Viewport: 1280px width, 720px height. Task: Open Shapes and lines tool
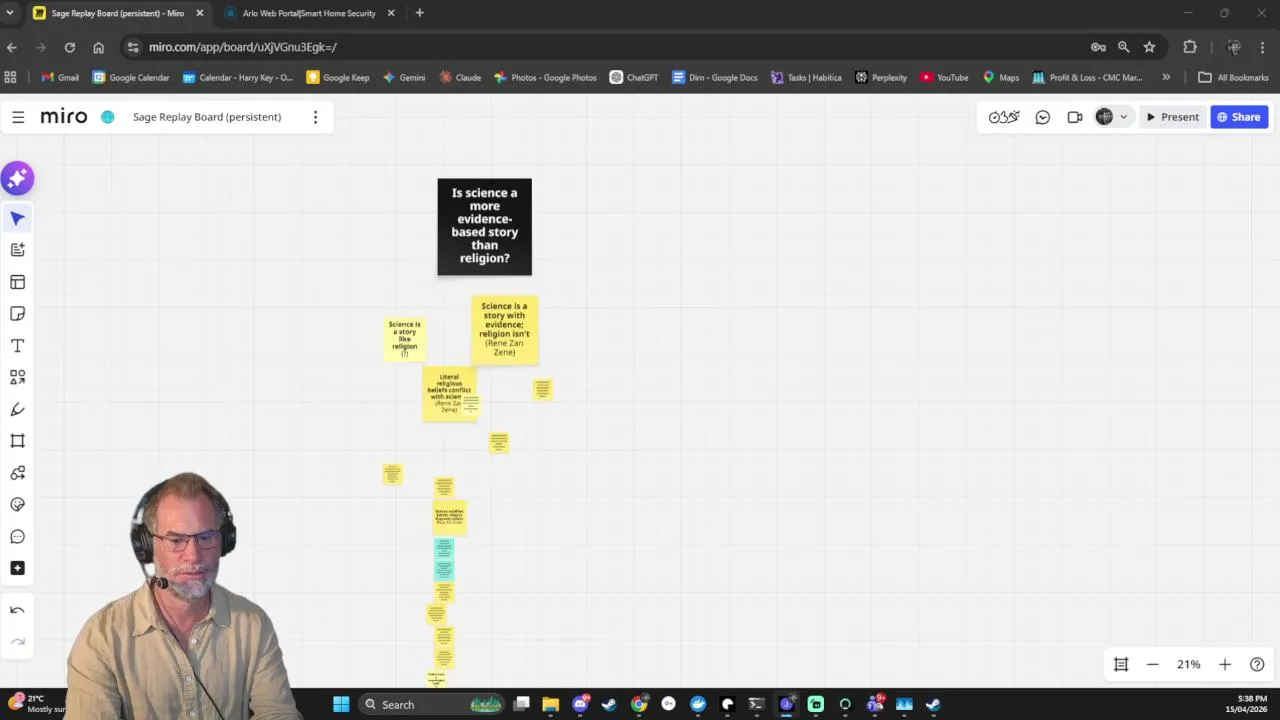17,377
